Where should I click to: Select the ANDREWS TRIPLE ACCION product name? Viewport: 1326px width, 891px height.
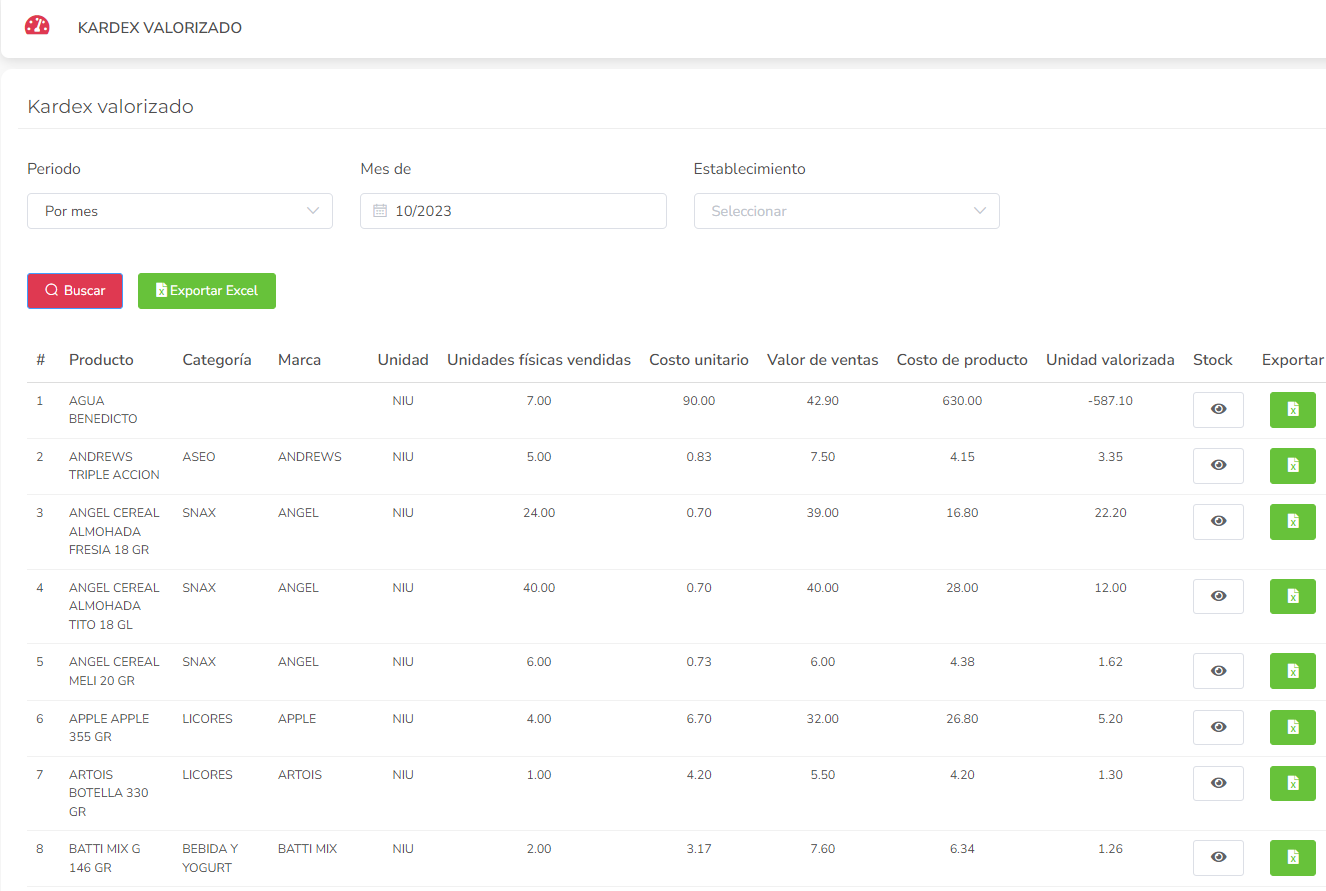pyautogui.click(x=114, y=466)
